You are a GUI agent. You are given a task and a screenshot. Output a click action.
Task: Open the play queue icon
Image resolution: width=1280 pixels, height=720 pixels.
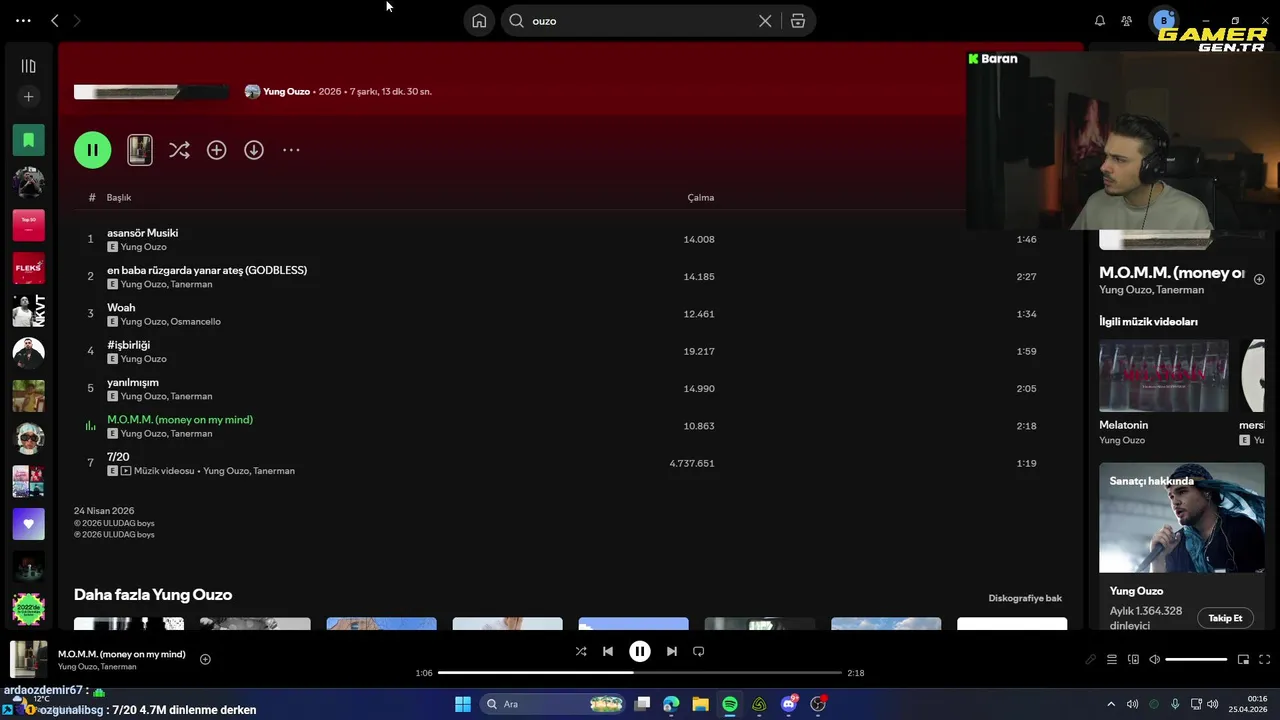[1112, 660]
